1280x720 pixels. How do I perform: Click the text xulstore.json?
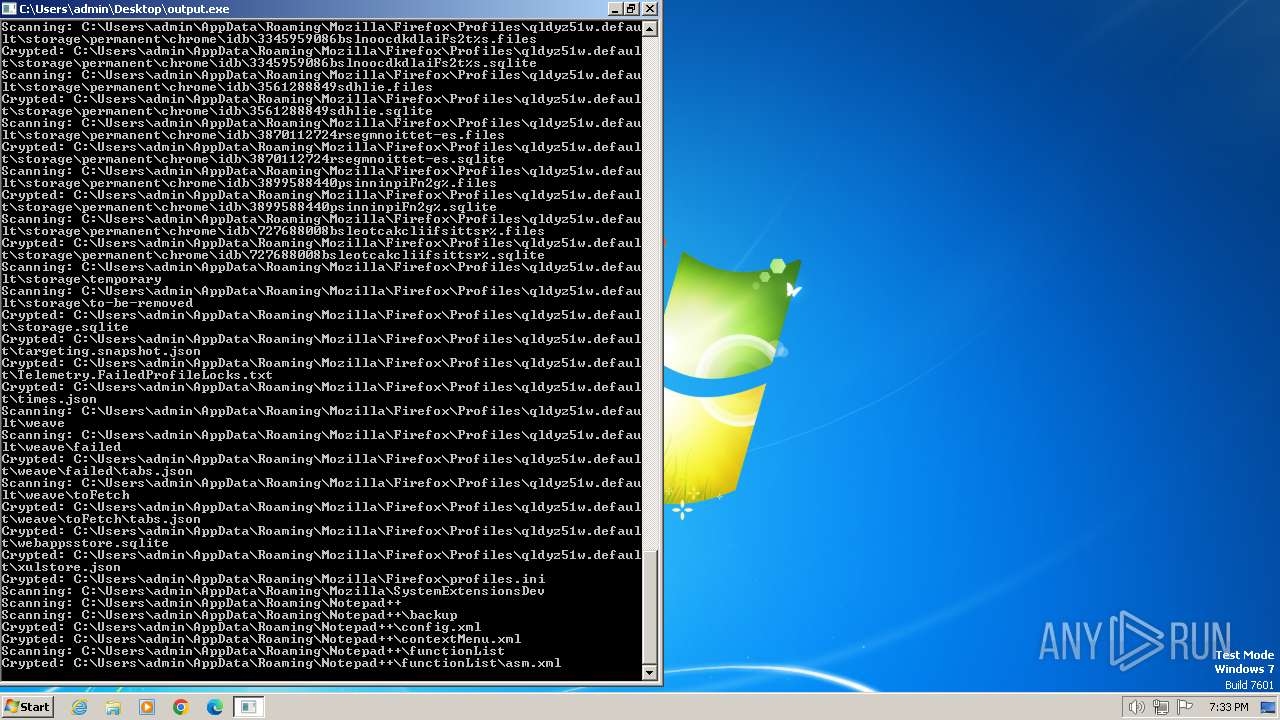[x=69, y=567]
